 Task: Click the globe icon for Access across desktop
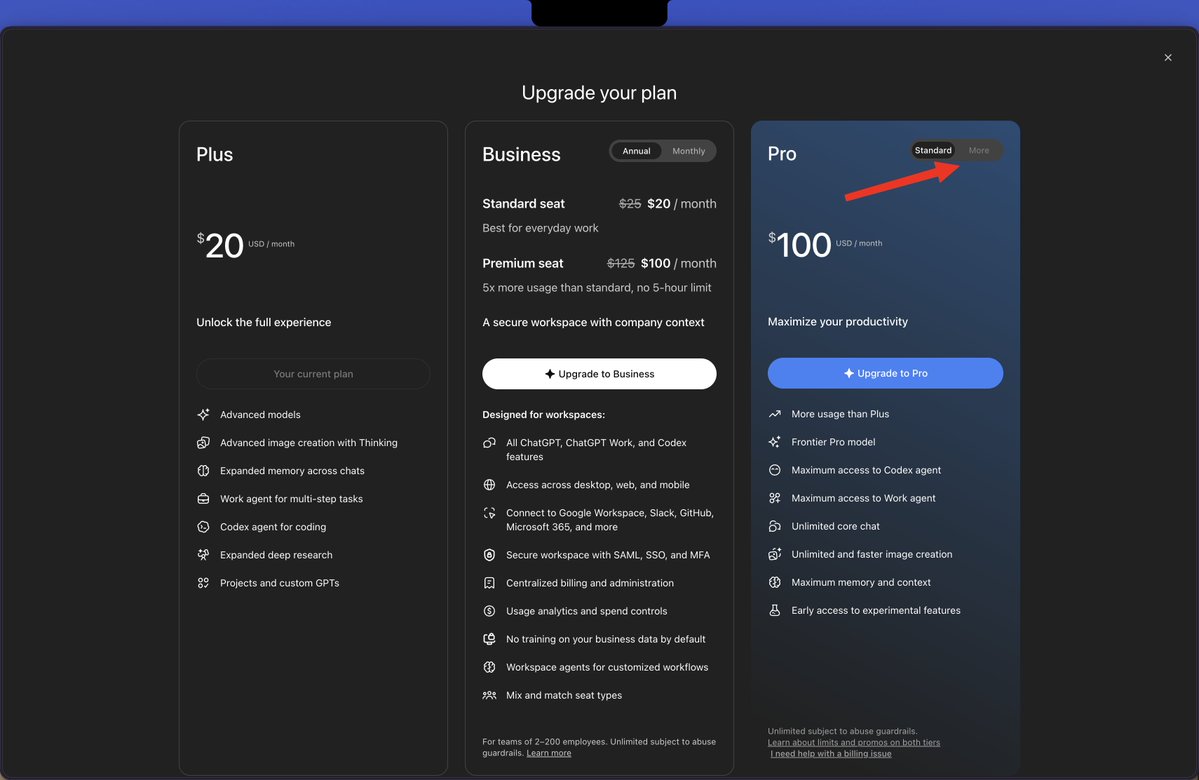(x=489, y=485)
